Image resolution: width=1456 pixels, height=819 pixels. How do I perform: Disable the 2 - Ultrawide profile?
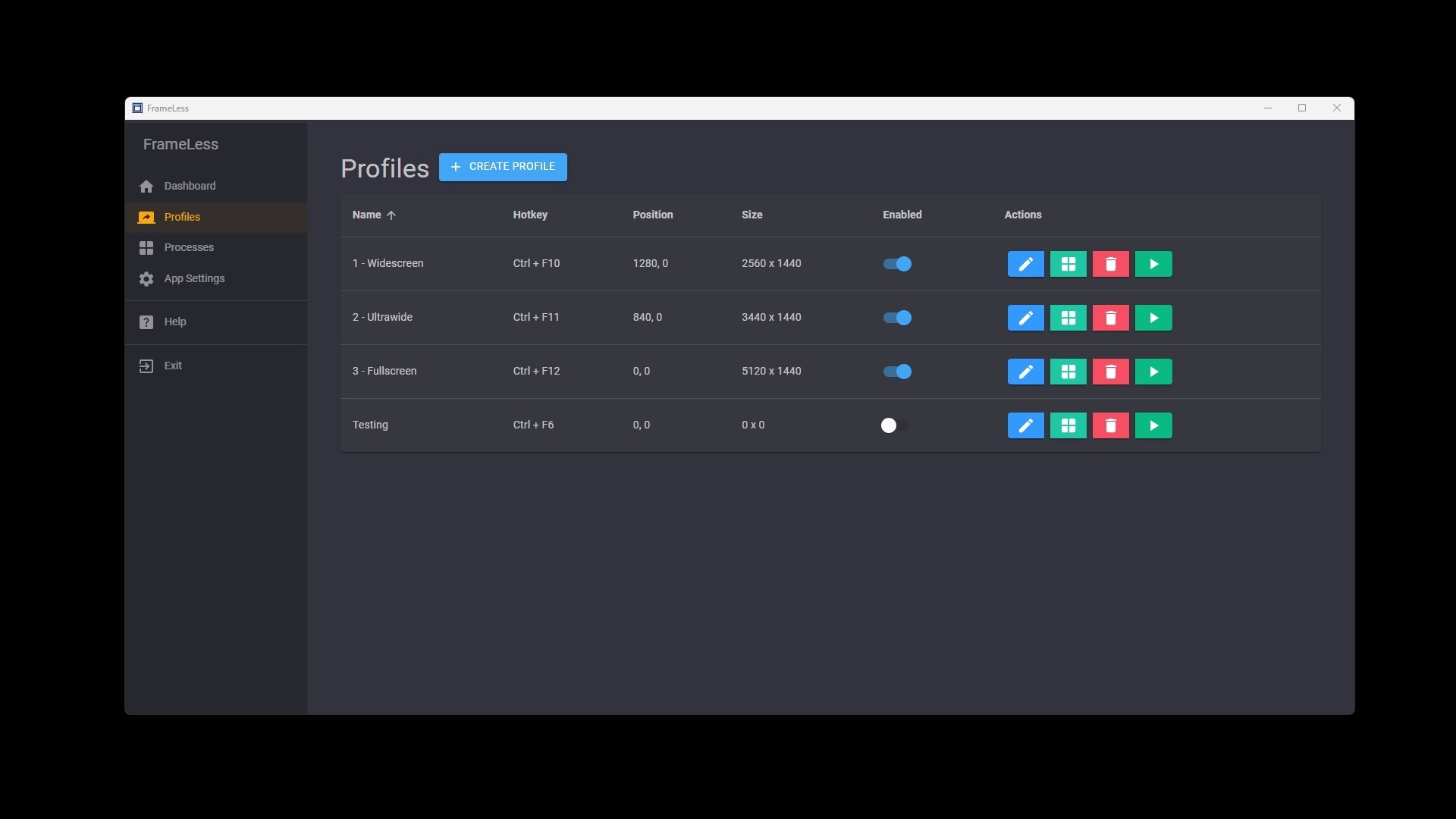pos(896,318)
